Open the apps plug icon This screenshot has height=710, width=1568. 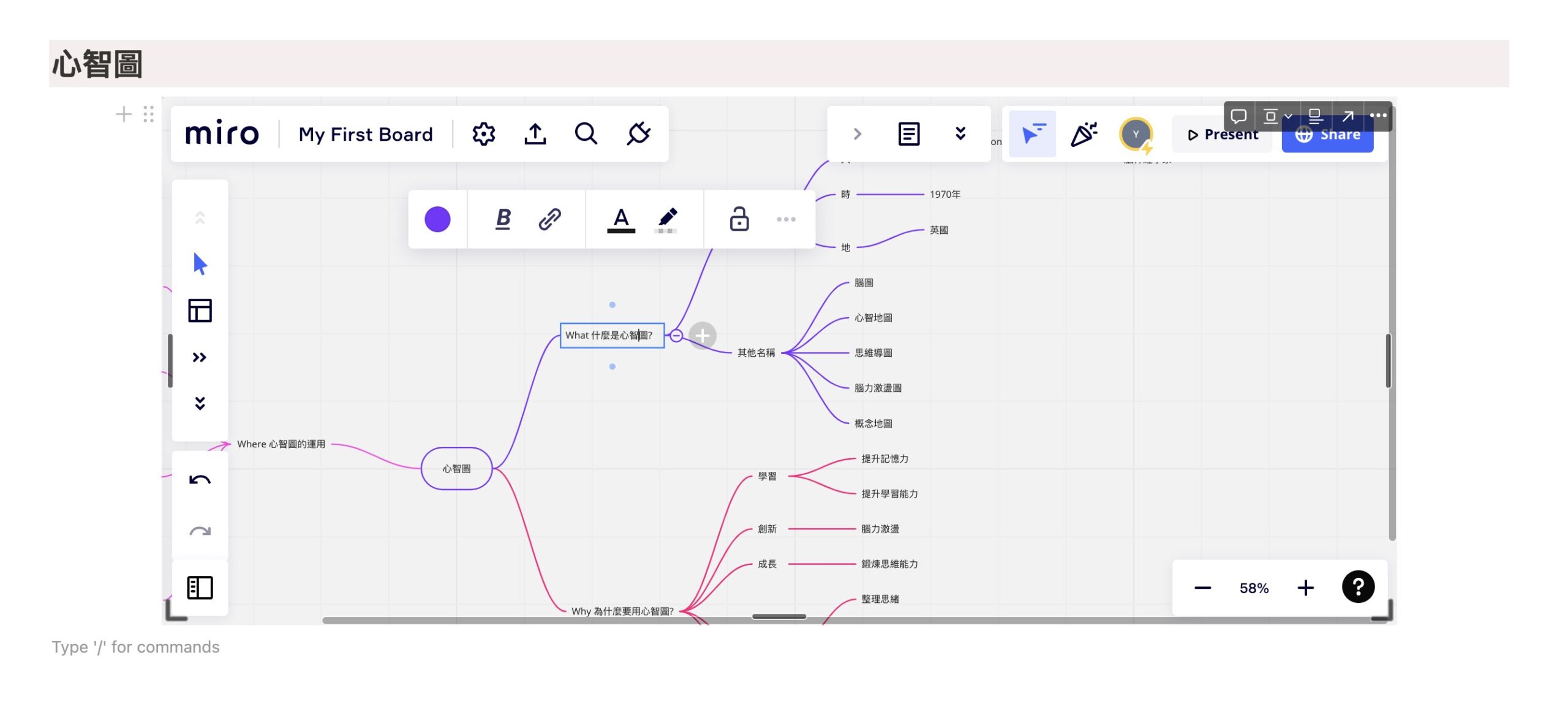(638, 133)
